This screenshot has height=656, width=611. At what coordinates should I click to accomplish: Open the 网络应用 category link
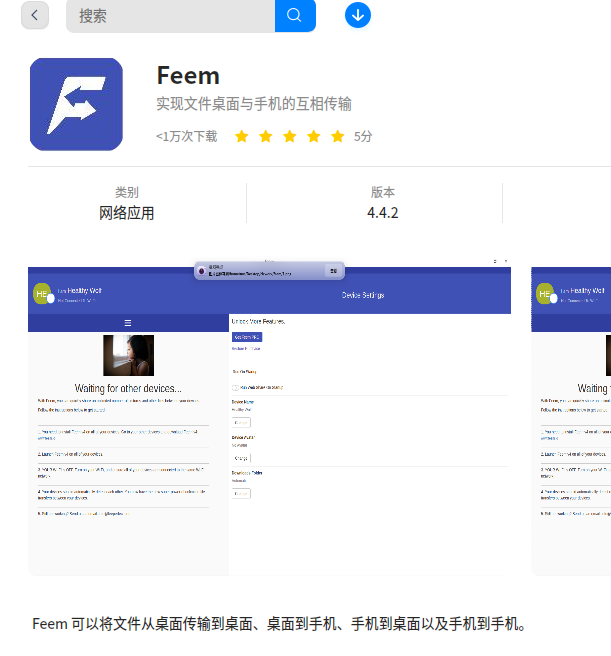pos(126,213)
